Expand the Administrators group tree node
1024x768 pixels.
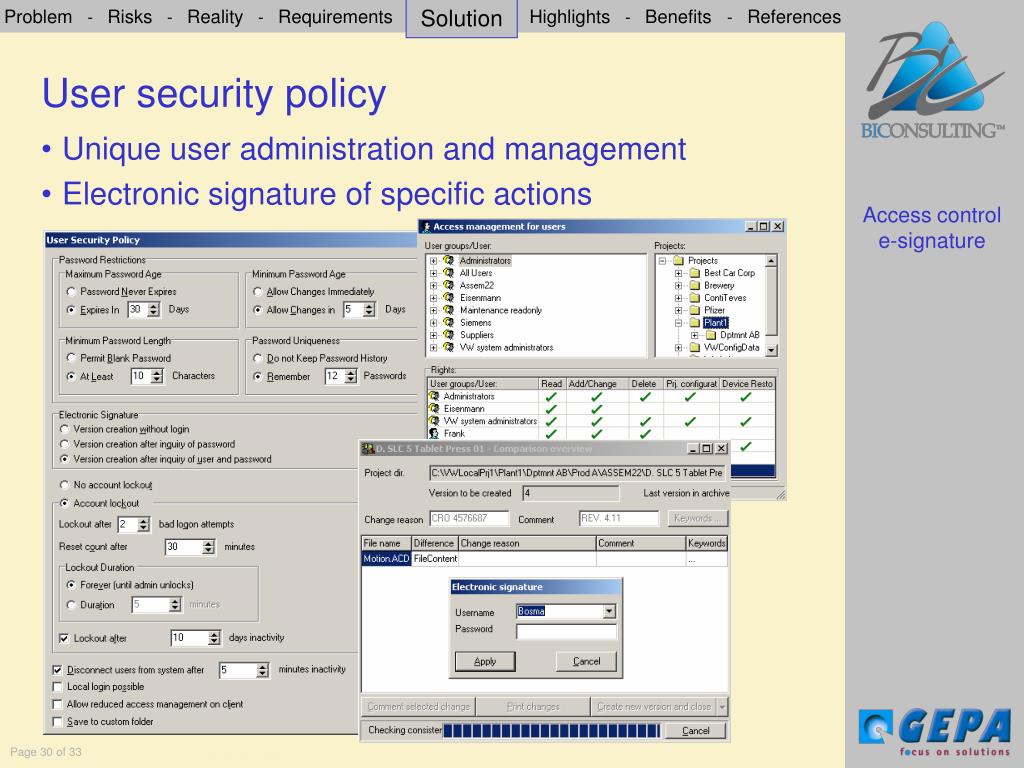[433, 261]
